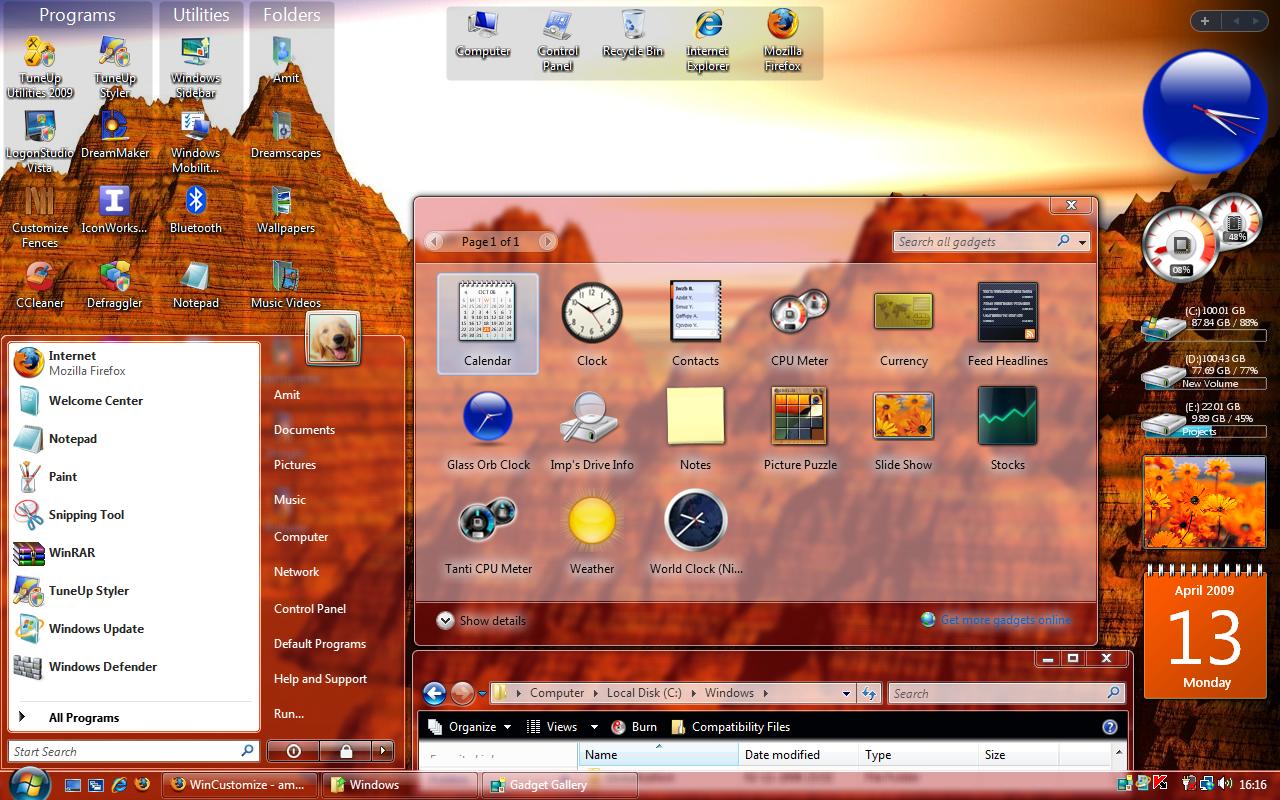Select the Defraggler desktop shortcut

pos(114,285)
